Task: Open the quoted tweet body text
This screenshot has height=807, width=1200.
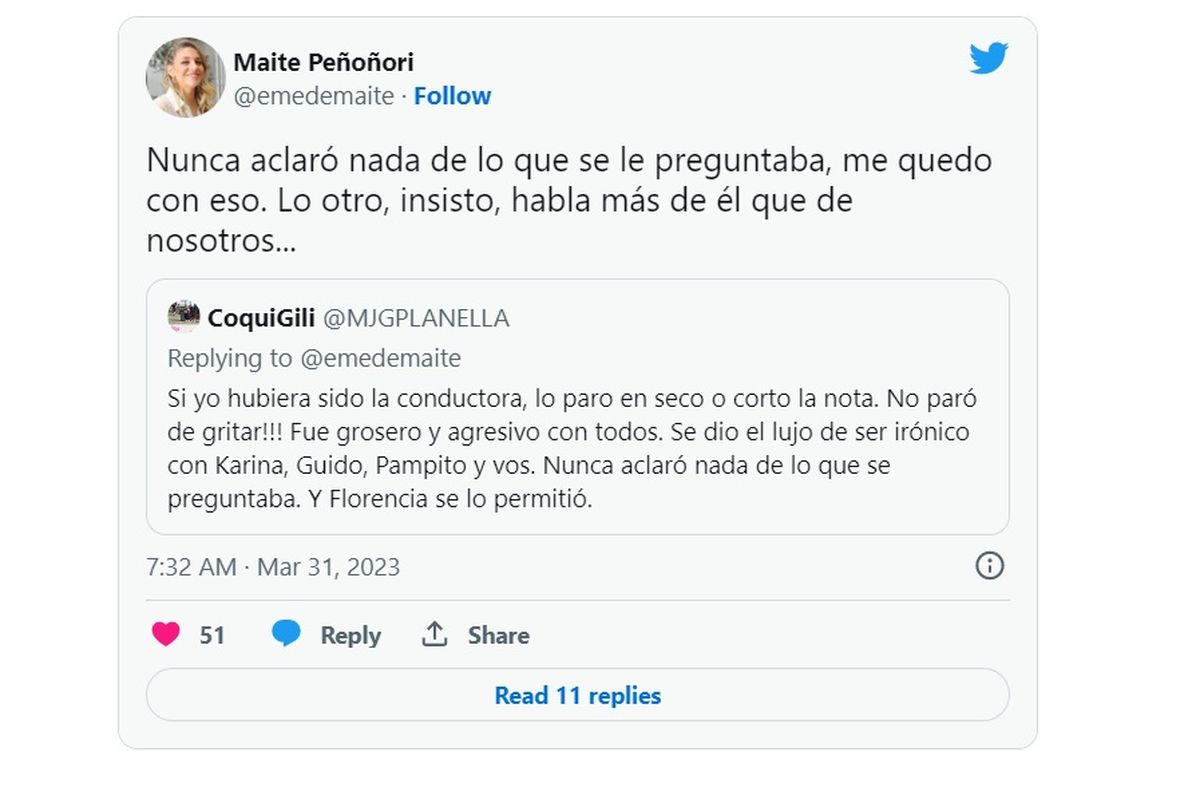Action: click(x=562, y=449)
